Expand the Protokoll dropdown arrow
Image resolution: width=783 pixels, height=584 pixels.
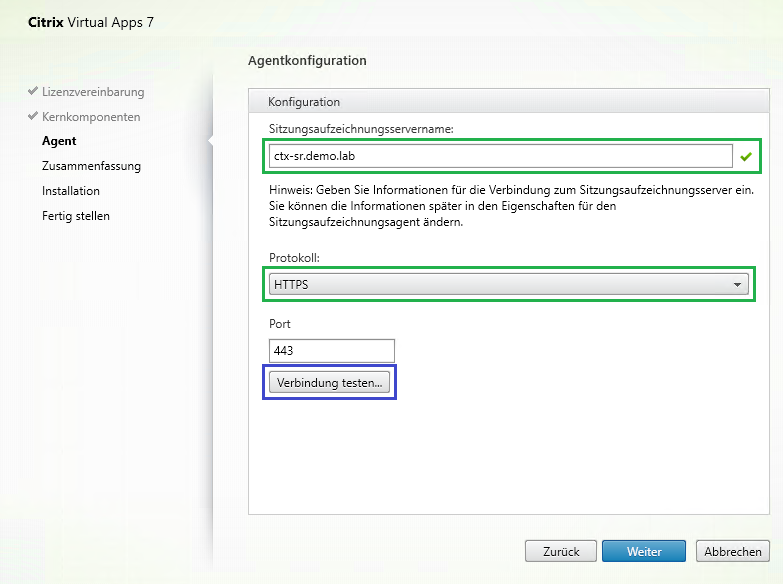coord(738,285)
